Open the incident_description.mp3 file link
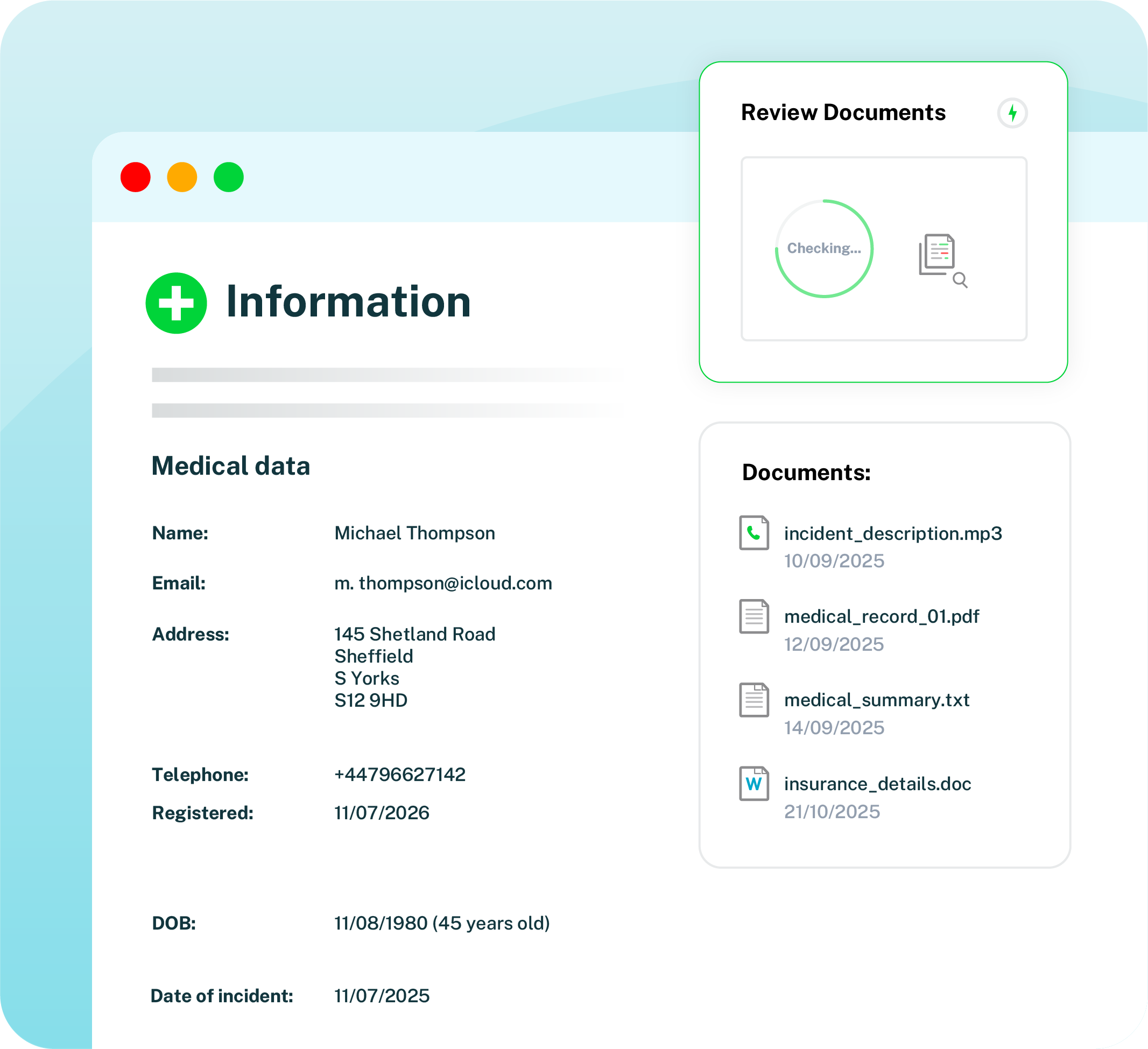The width and height of the screenshot is (1148, 1049). [x=892, y=533]
